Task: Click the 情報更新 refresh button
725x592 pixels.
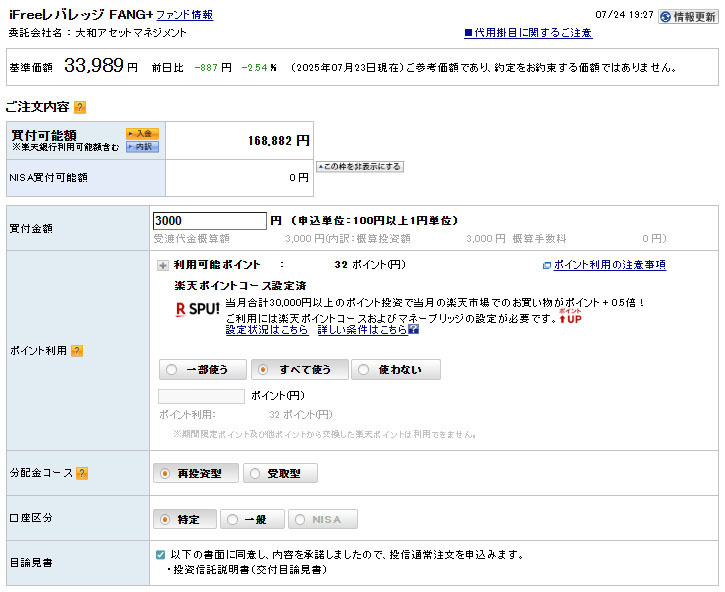Action: [x=687, y=16]
